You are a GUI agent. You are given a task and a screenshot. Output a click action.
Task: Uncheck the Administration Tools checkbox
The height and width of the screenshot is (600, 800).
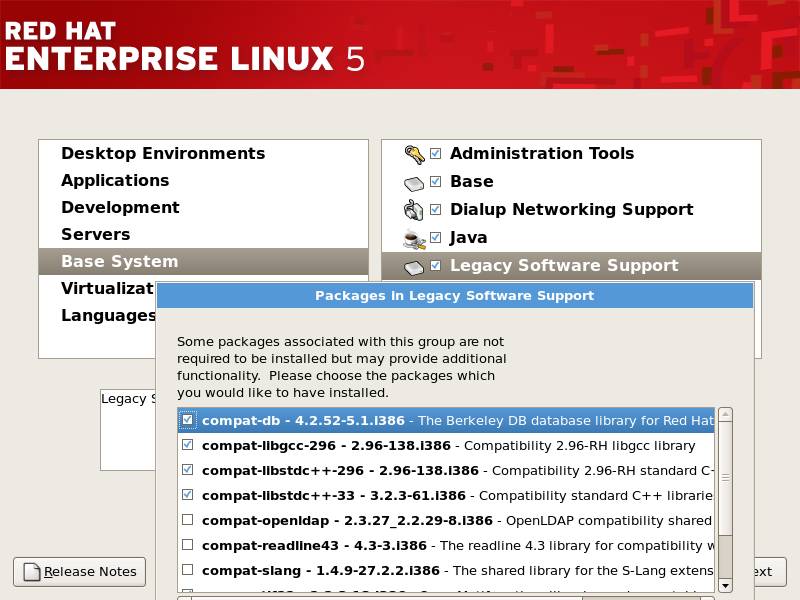click(435, 153)
